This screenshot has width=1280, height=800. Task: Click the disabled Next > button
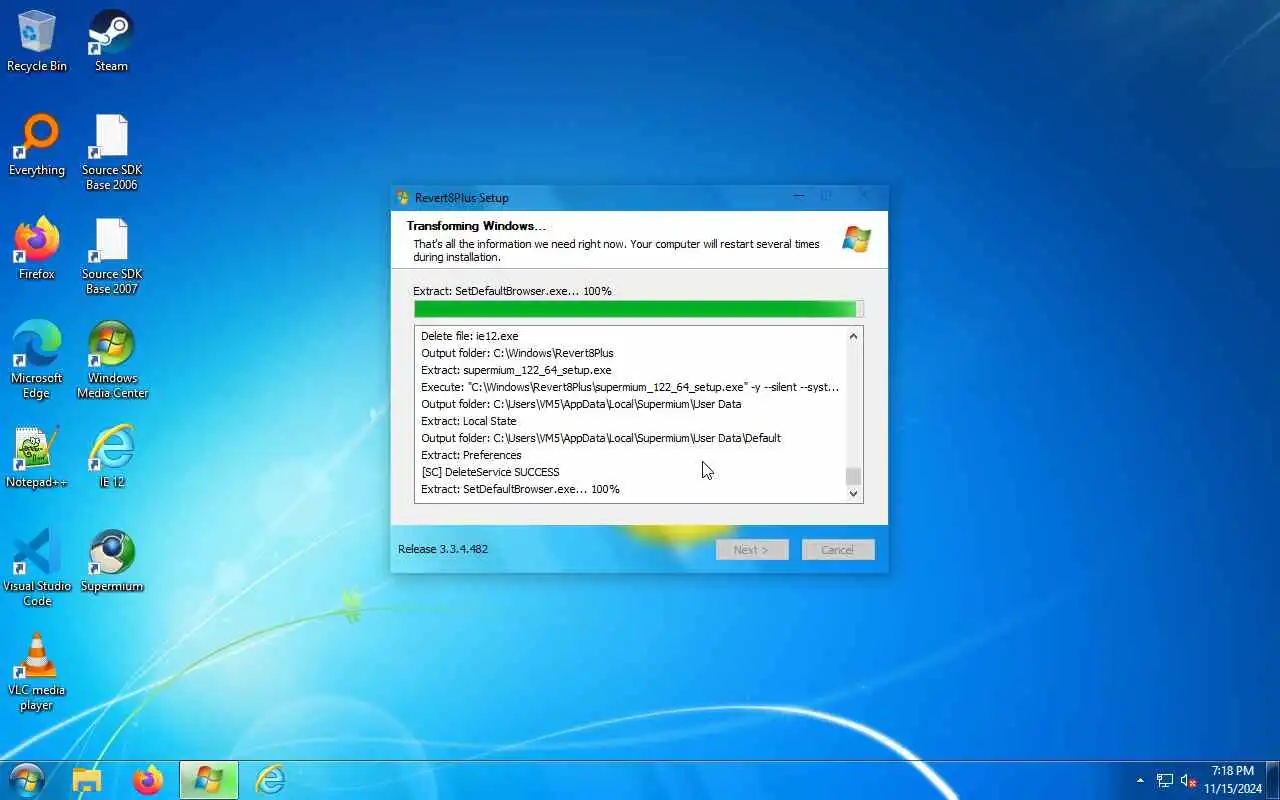click(752, 550)
